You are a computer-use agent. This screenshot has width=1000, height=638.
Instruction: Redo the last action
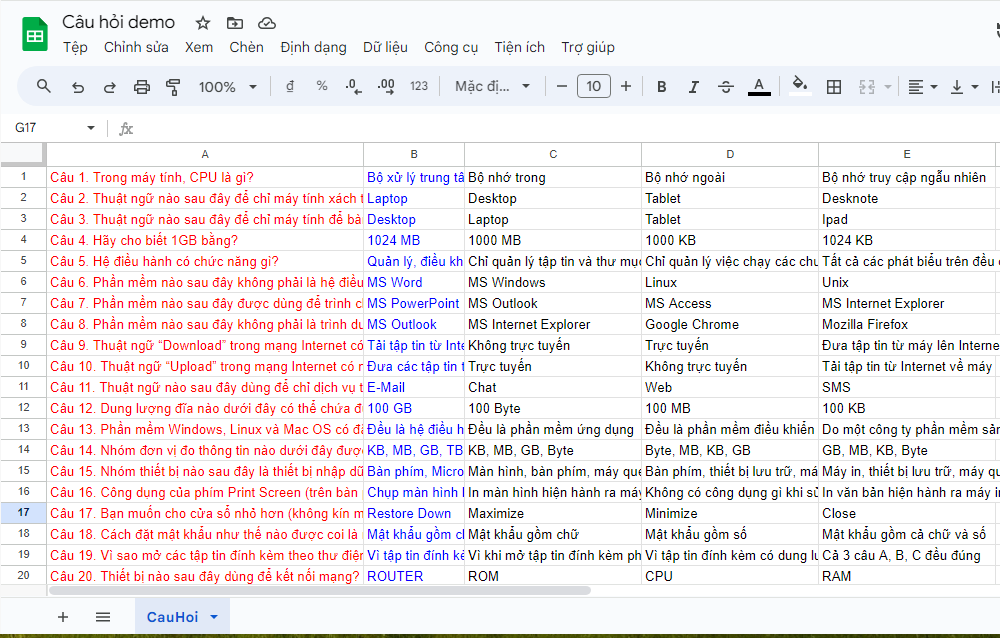tap(110, 87)
